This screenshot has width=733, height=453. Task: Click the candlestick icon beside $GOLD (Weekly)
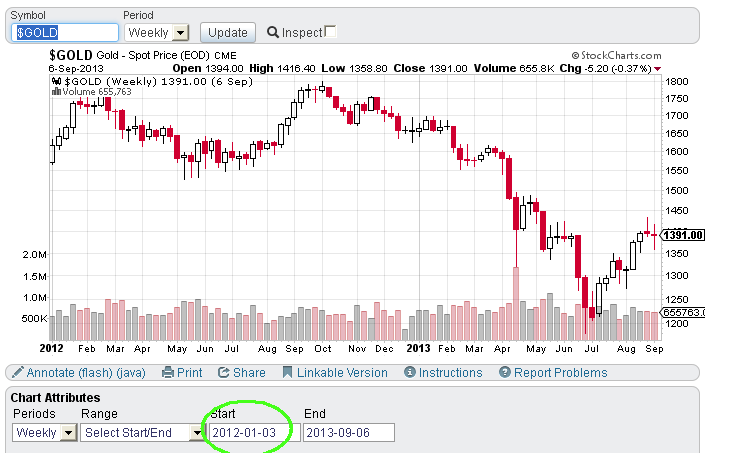pos(56,81)
